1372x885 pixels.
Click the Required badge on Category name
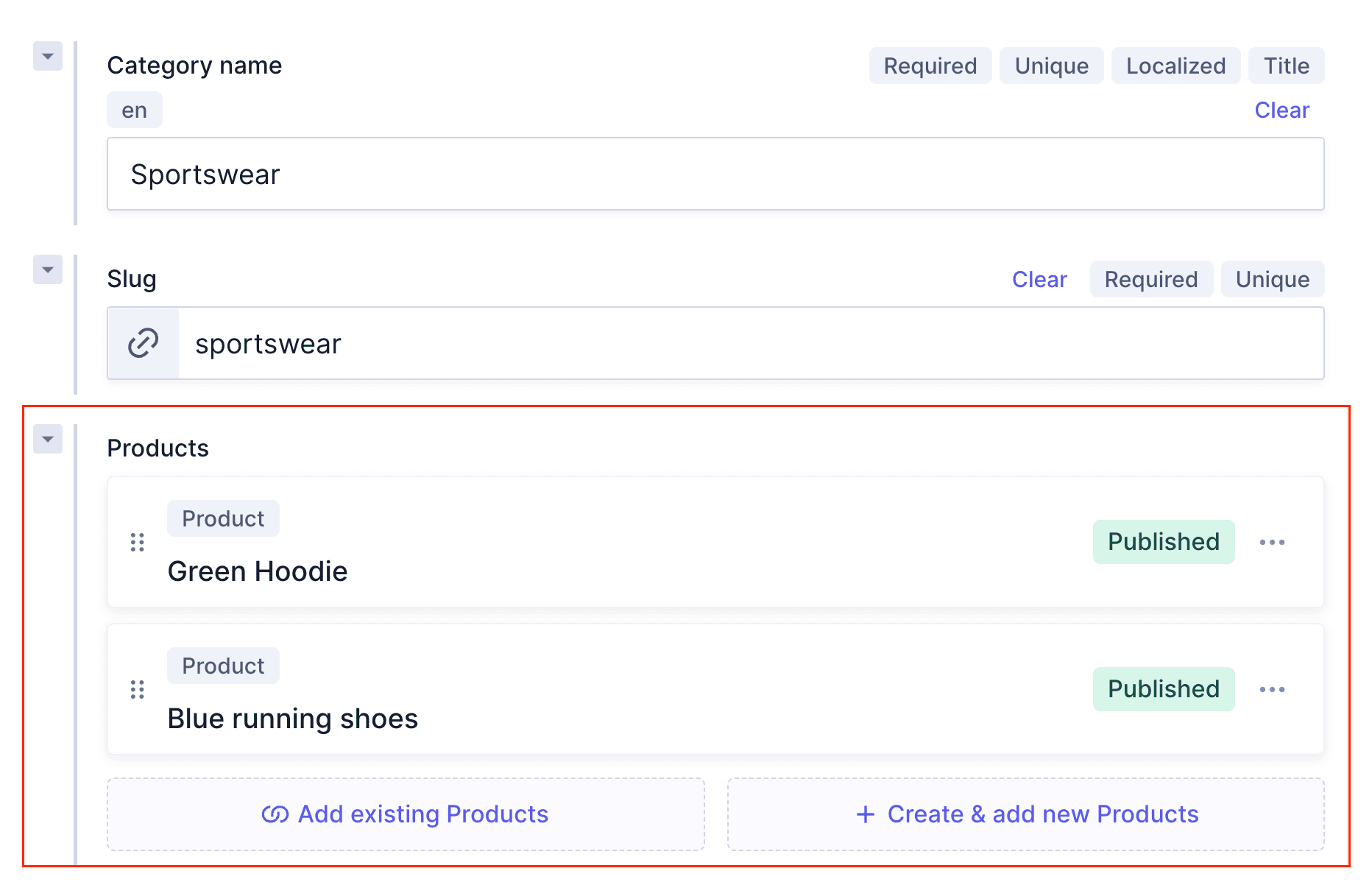click(x=930, y=66)
